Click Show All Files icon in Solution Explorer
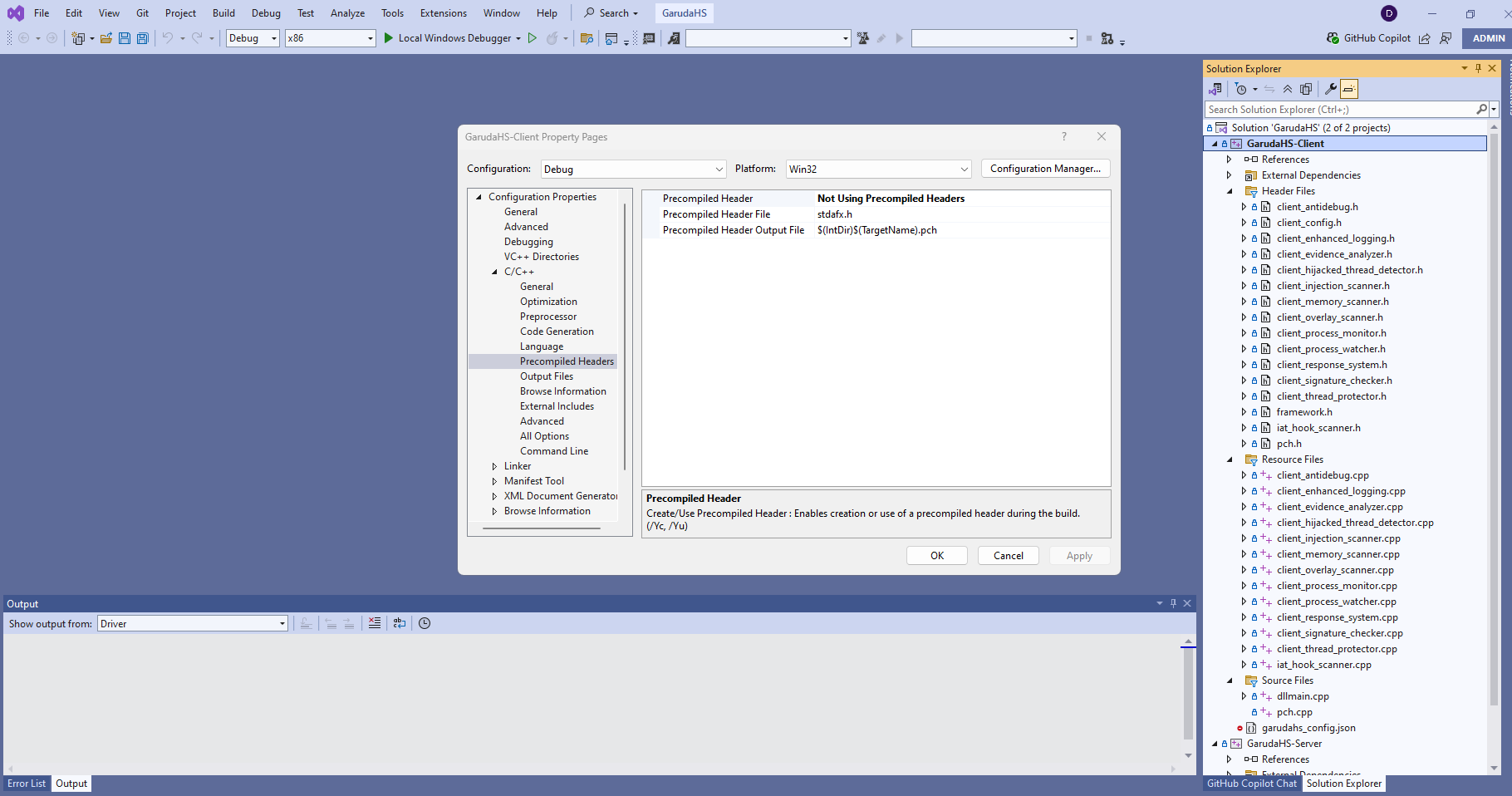Screen dimensions: 1512x796 tap(1306, 89)
